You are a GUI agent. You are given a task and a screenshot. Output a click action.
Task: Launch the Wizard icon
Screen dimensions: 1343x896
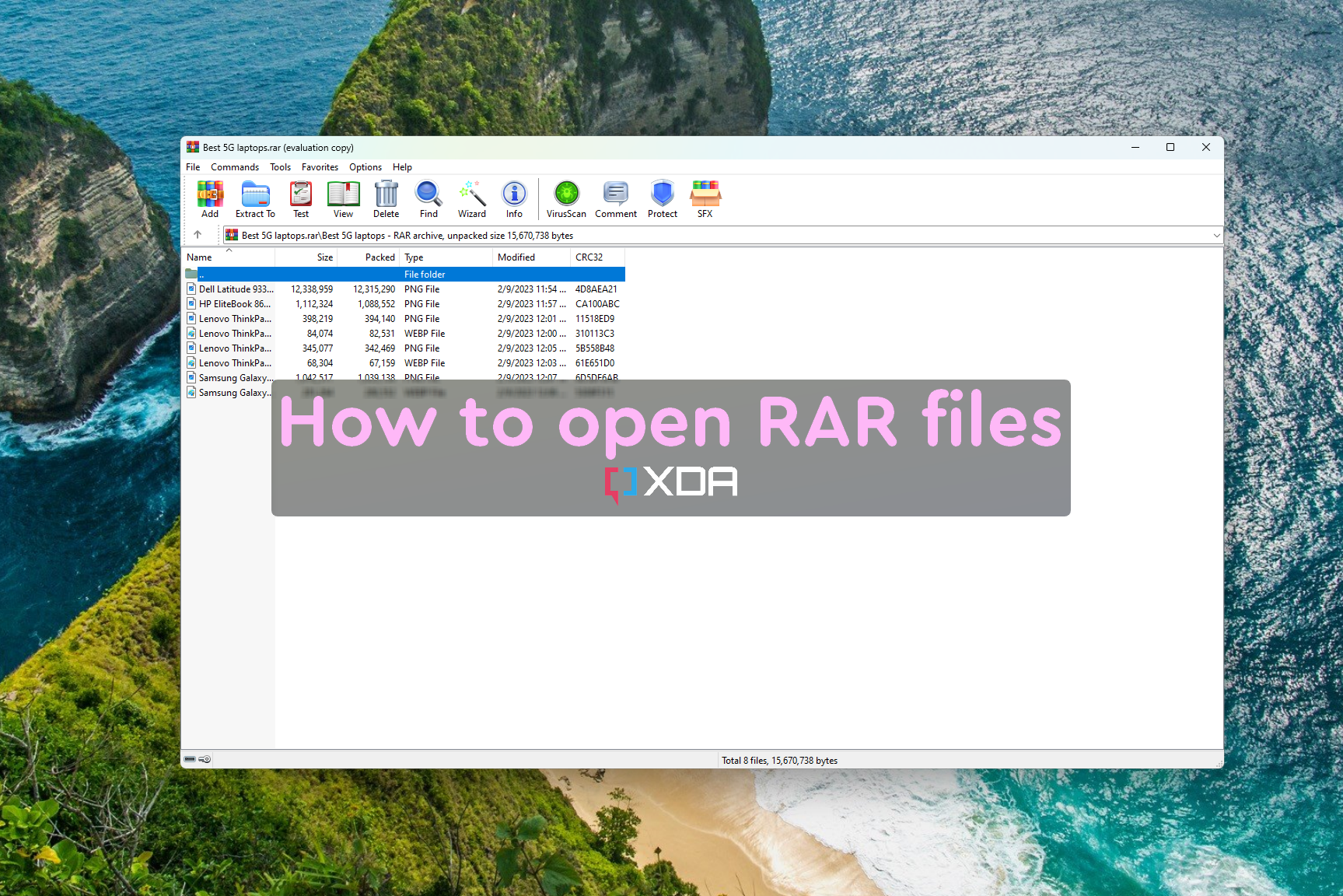click(471, 198)
